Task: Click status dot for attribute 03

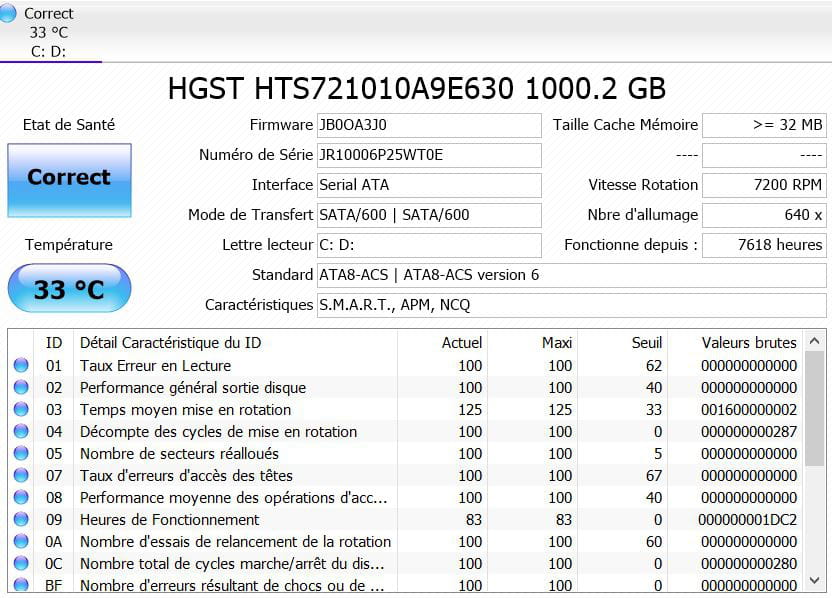Action: click(21, 410)
